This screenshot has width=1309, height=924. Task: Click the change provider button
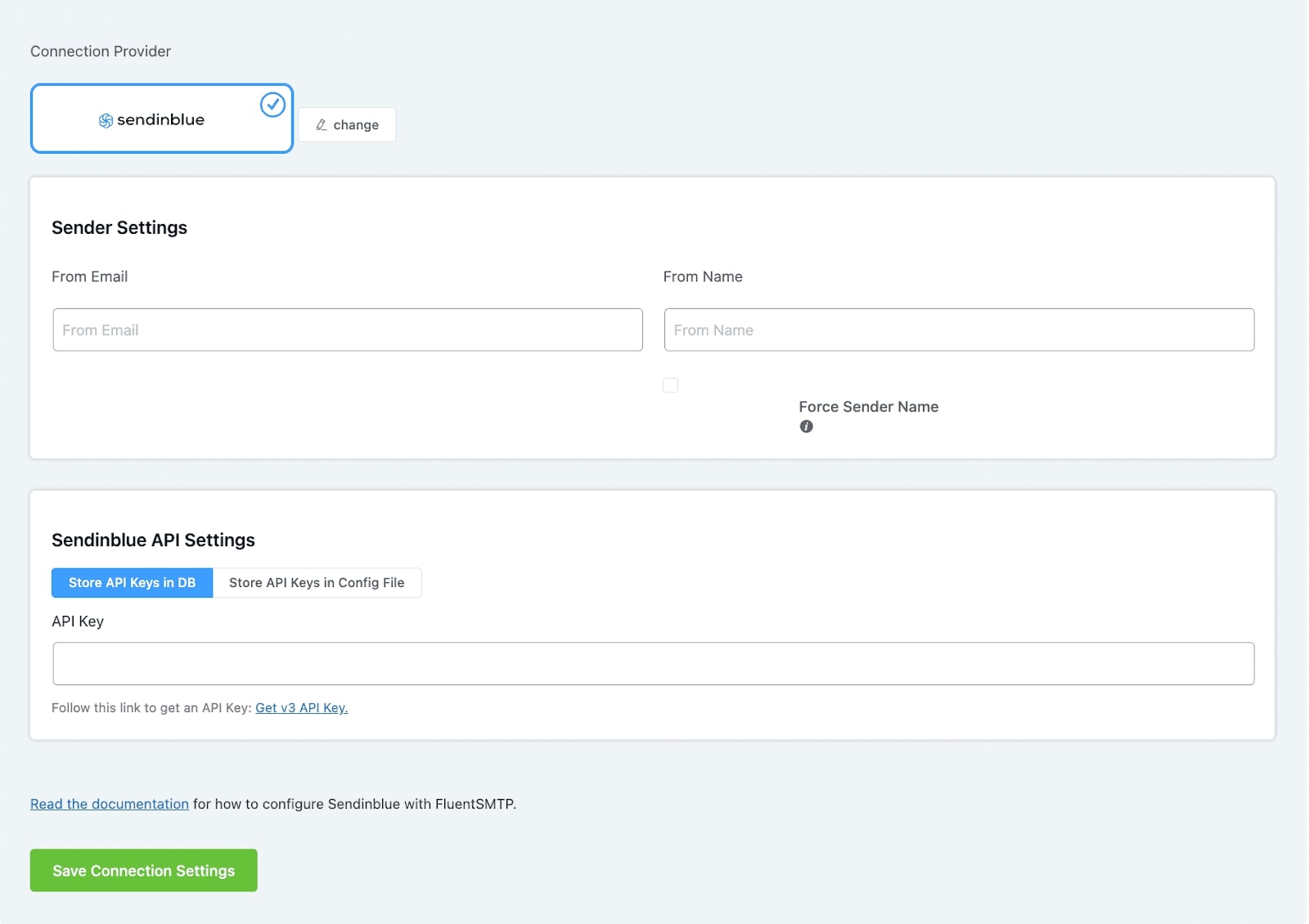click(347, 124)
